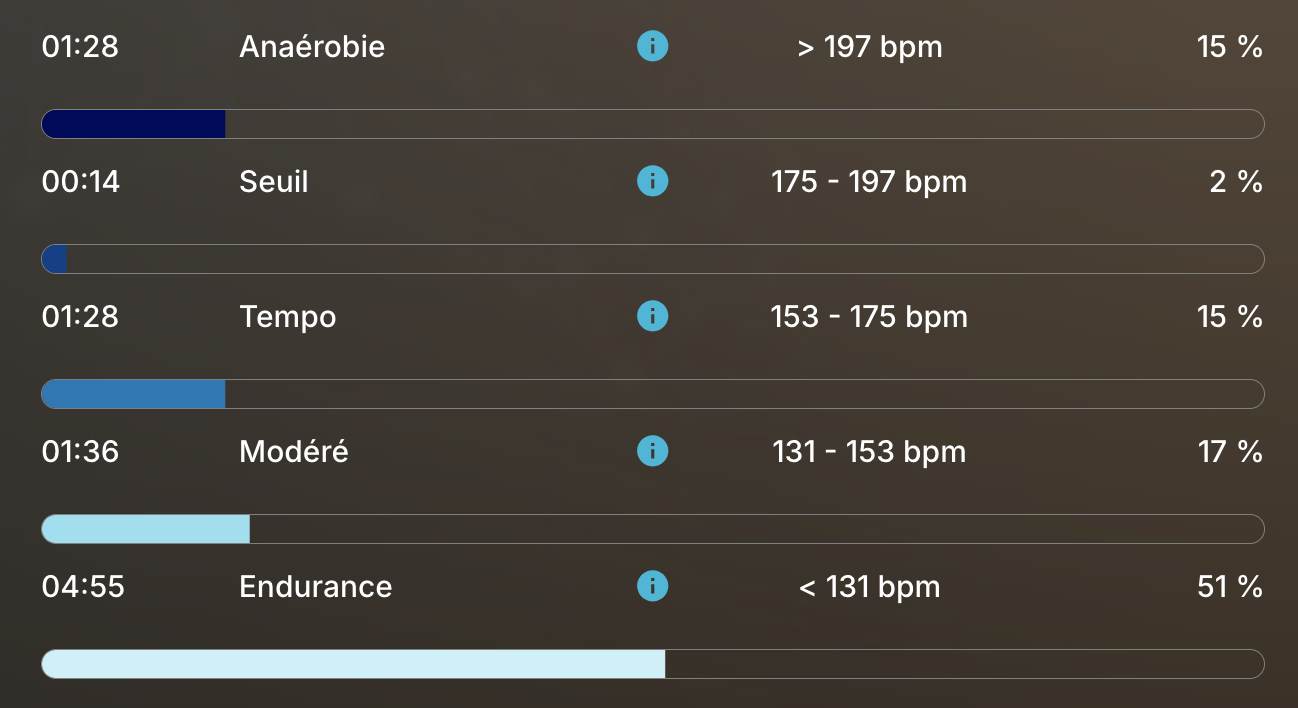Click the Anaérobie zone progress bar

[x=652, y=124]
